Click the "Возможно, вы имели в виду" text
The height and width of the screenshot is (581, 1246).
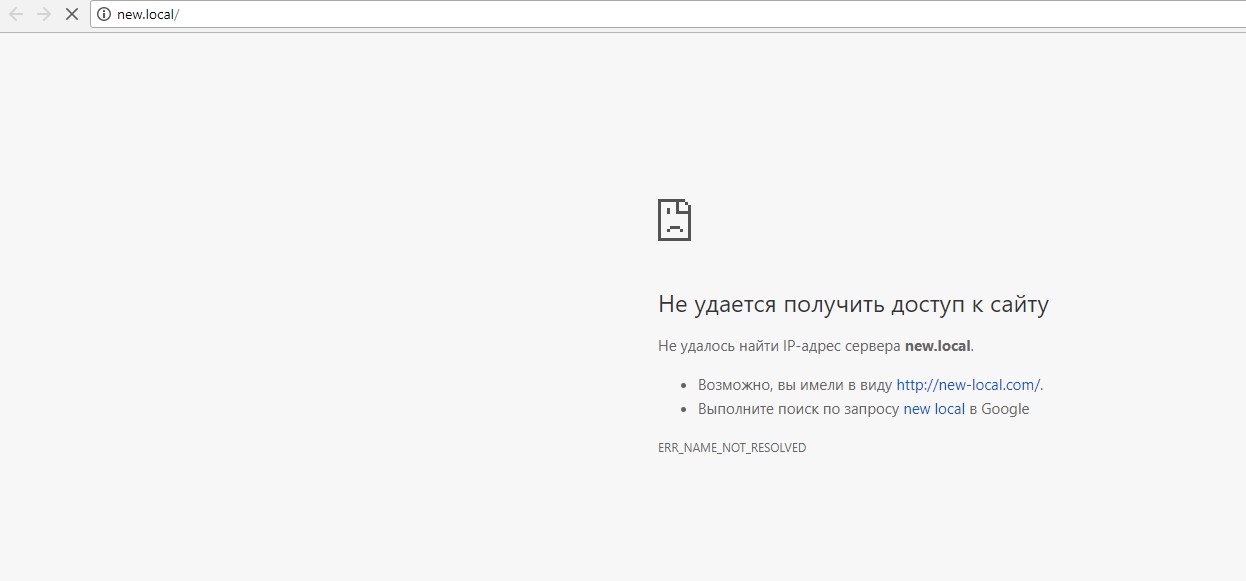coord(795,385)
